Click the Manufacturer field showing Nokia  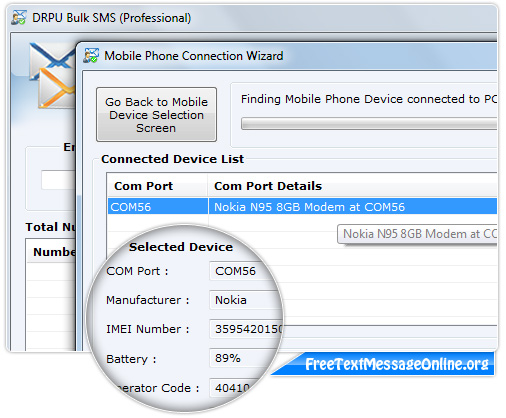[x=246, y=300]
